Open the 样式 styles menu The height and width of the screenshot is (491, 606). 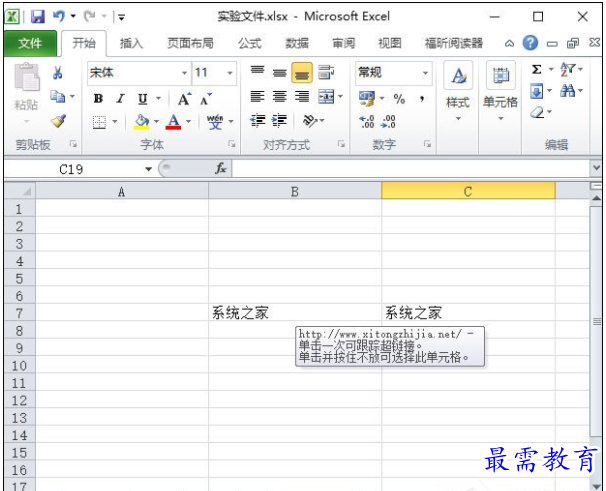[x=458, y=92]
